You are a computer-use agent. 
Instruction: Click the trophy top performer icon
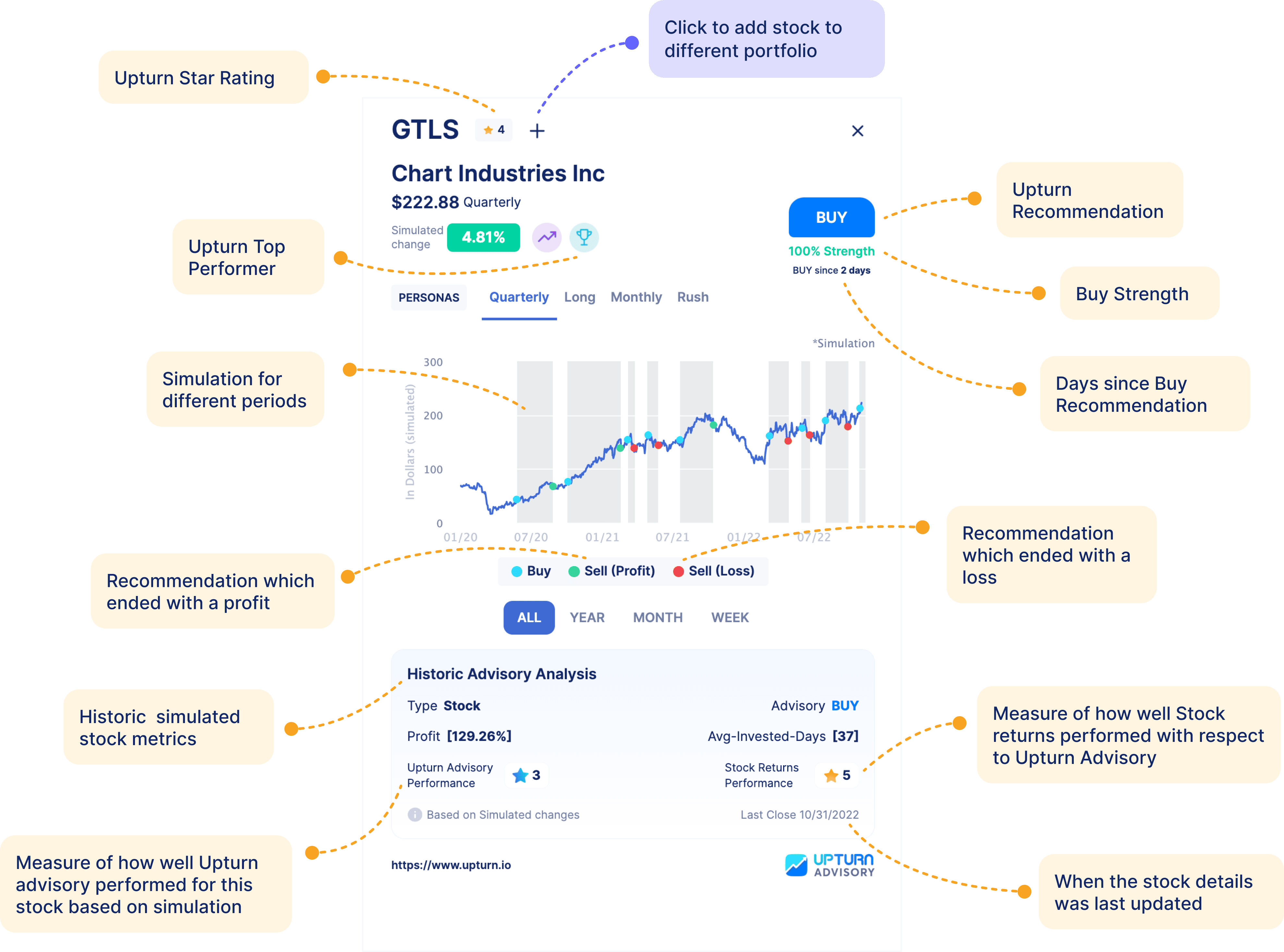pyautogui.click(x=584, y=237)
